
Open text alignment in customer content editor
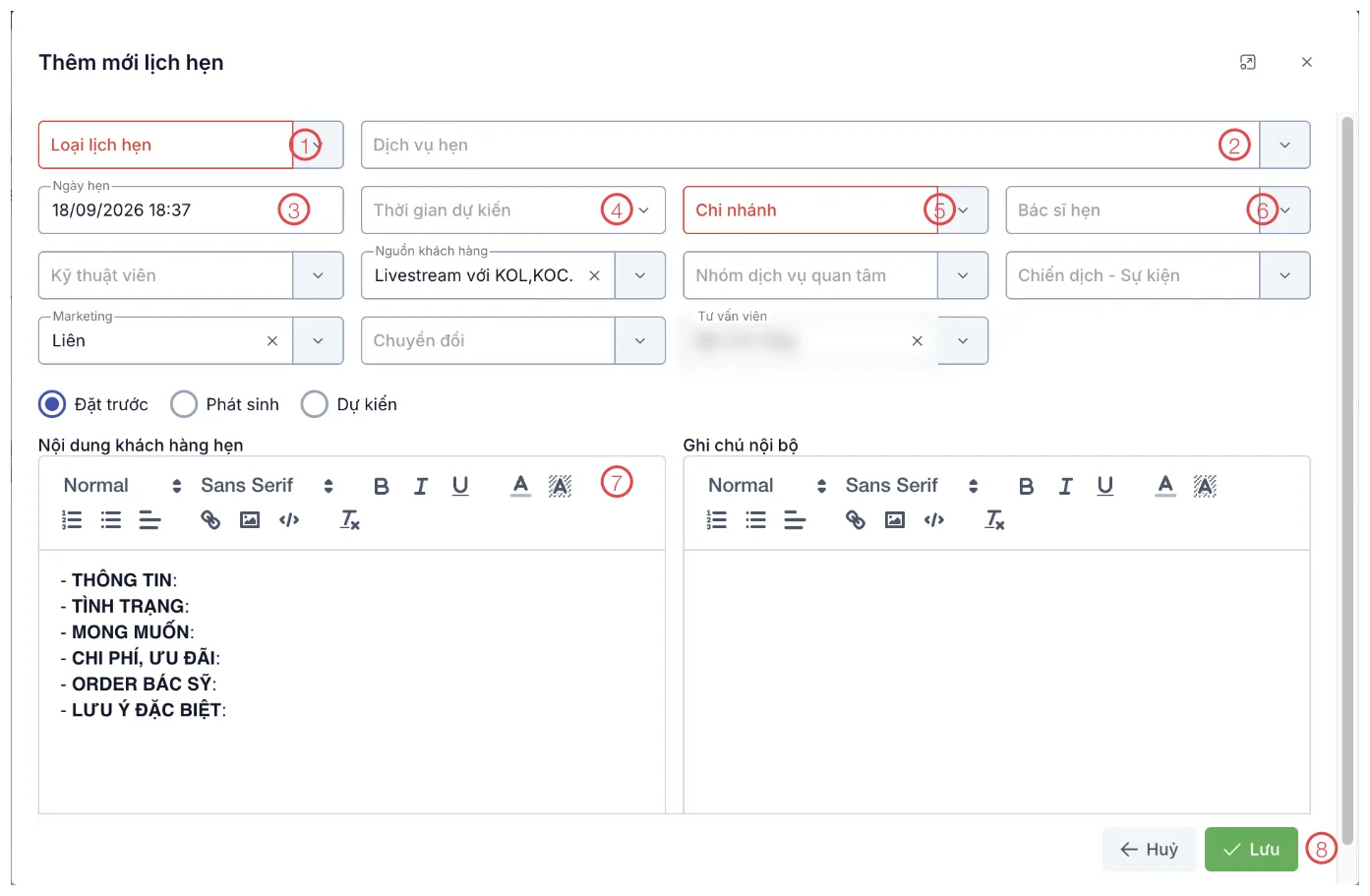[x=149, y=520]
